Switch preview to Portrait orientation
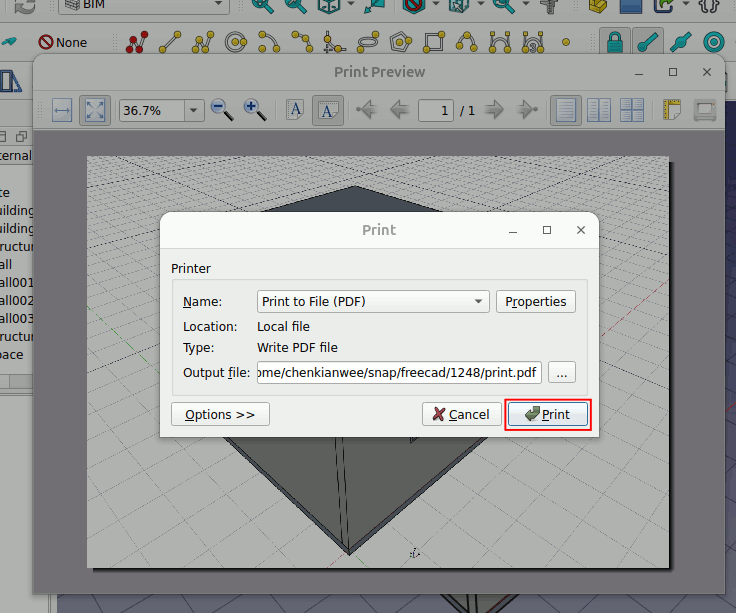Viewport: 736px width, 613px height. [x=295, y=110]
